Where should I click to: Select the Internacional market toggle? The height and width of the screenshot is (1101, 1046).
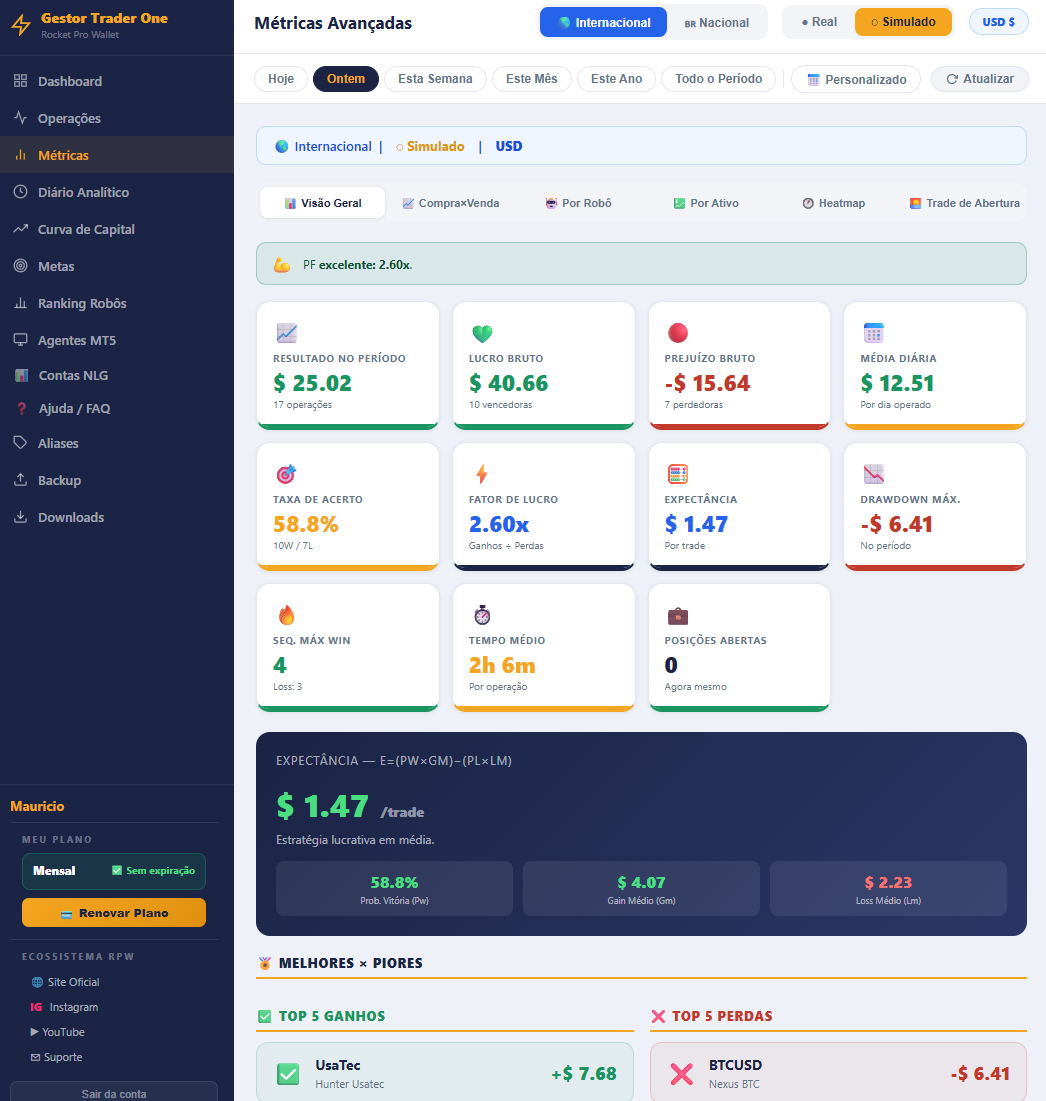604,22
